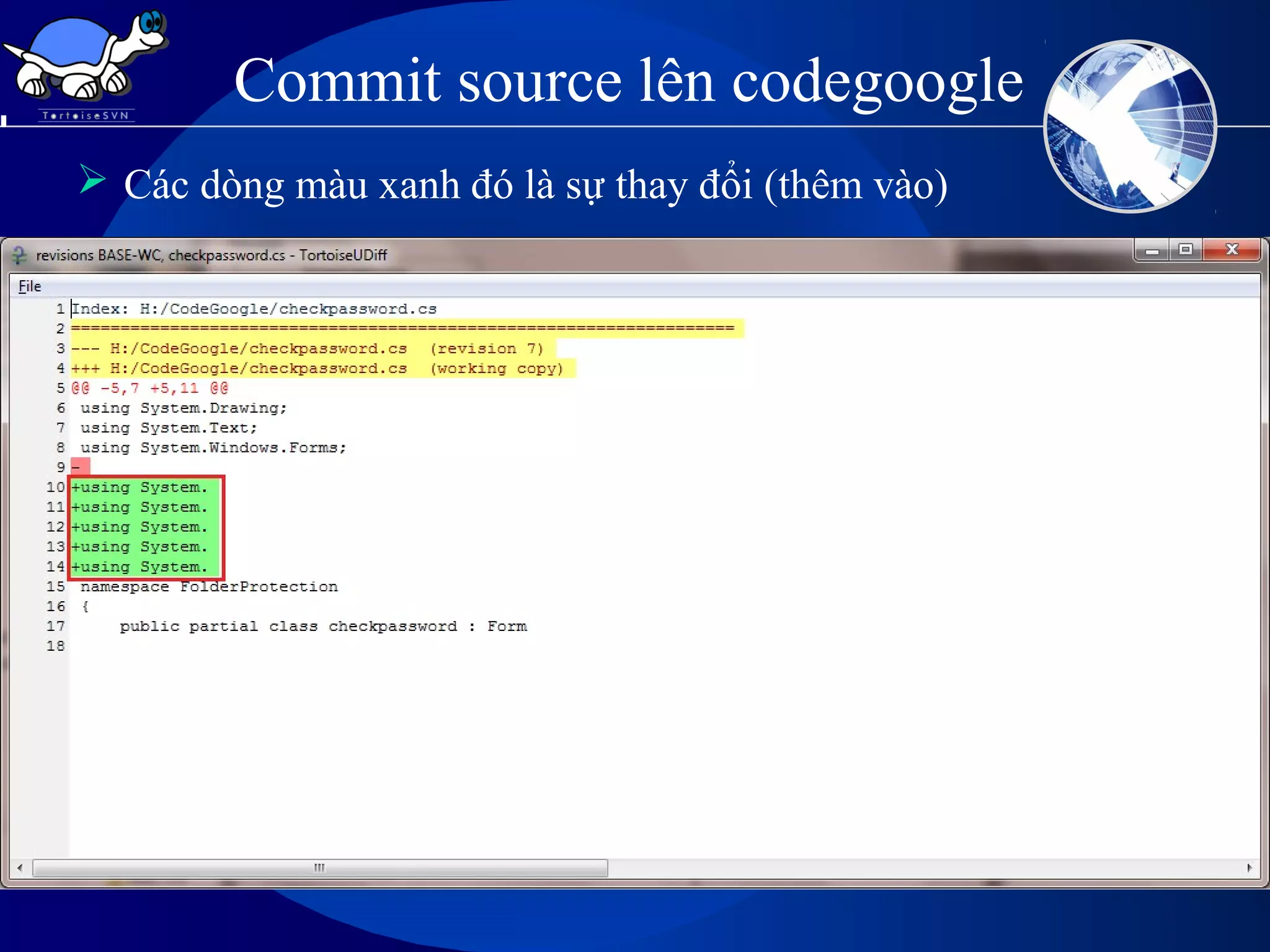
Task: Click the green '+using System.' on line 12
Action: point(140,527)
